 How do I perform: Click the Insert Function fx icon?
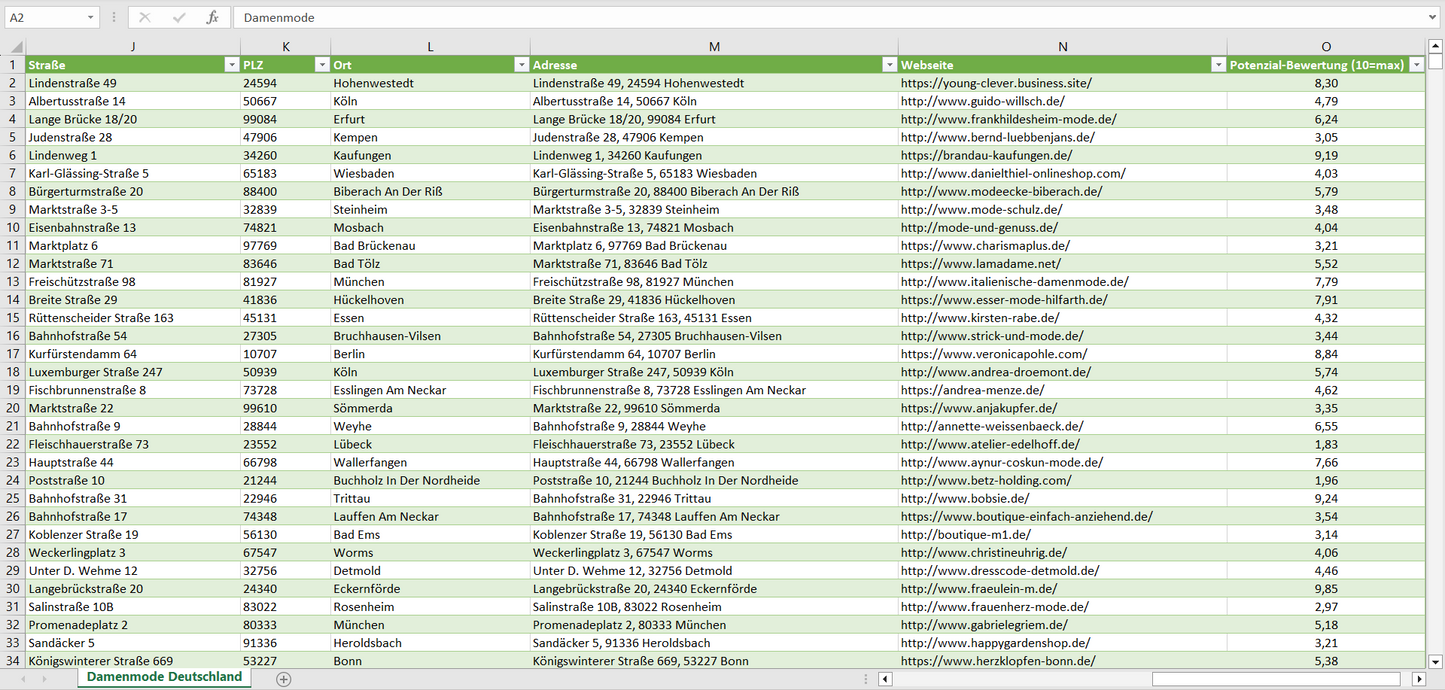click(x=212, y=18)
